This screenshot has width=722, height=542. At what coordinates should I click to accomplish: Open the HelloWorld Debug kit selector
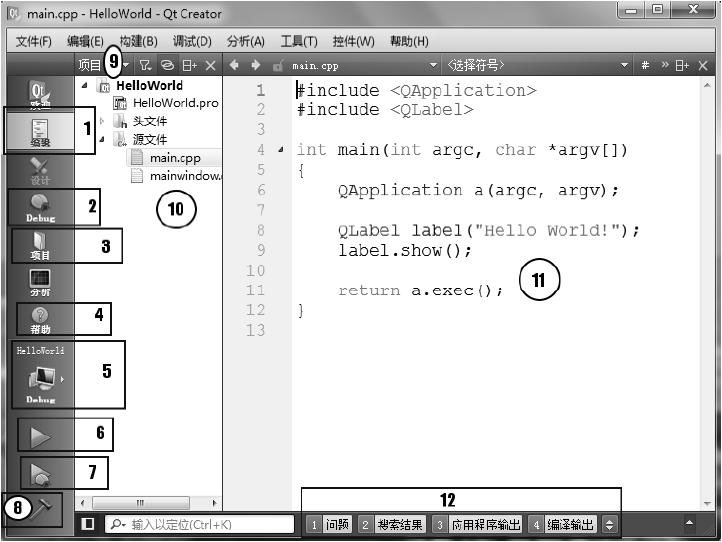point(40,377)
